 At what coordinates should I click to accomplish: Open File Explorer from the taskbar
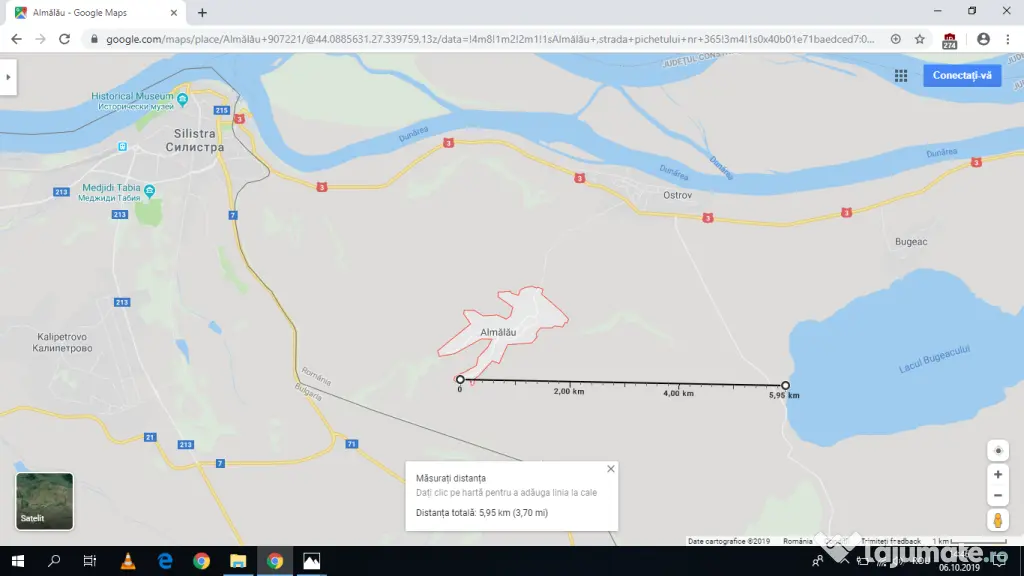pyautogui.click(x=238, y=561)
